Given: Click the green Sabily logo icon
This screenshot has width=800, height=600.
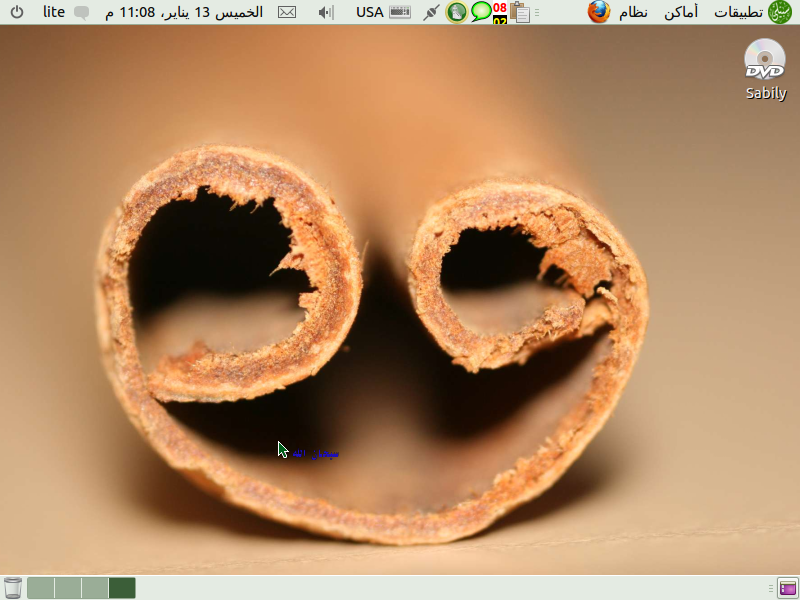Looking at the screenshot, I should click(x=779, y=12).
